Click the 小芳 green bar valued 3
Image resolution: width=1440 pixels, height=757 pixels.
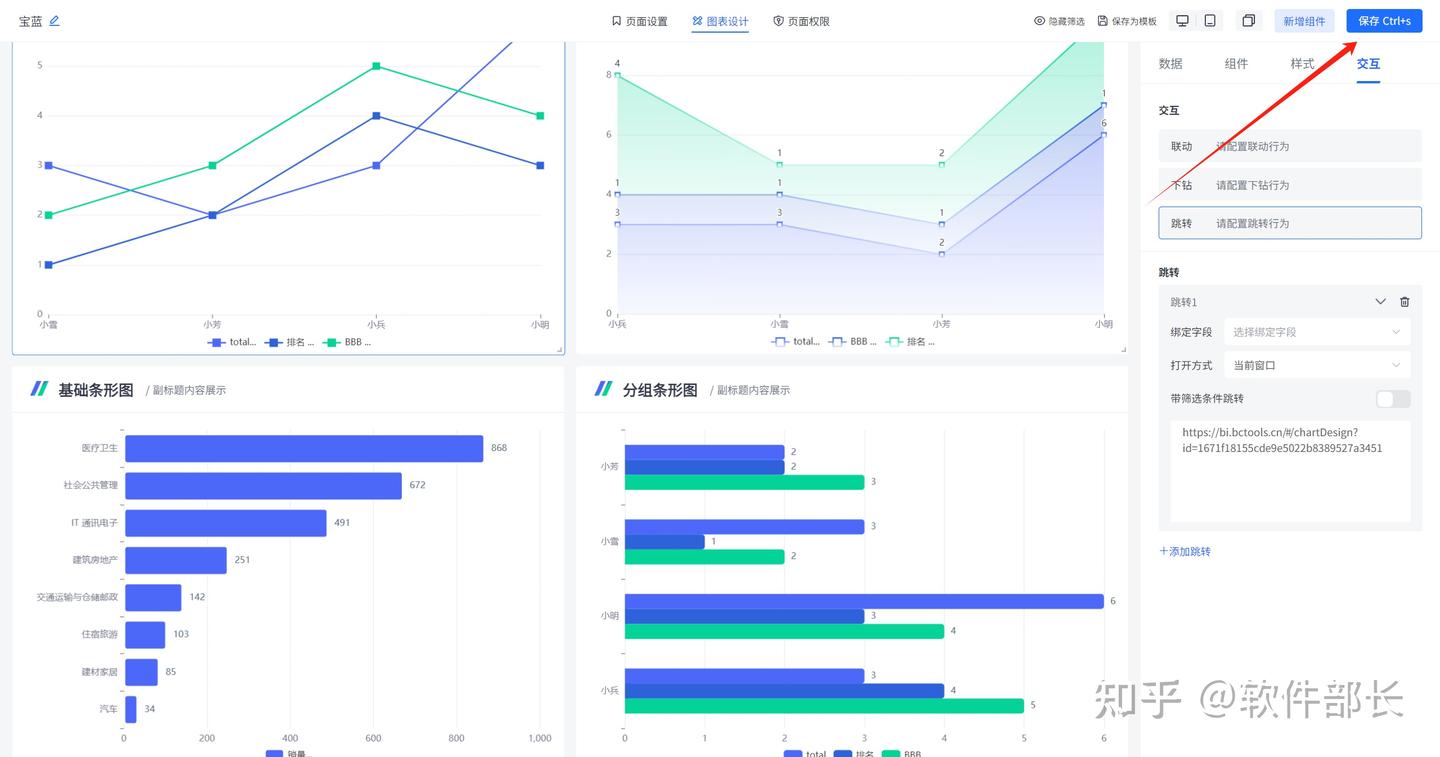pyautogui.click(x=745, y=482)
